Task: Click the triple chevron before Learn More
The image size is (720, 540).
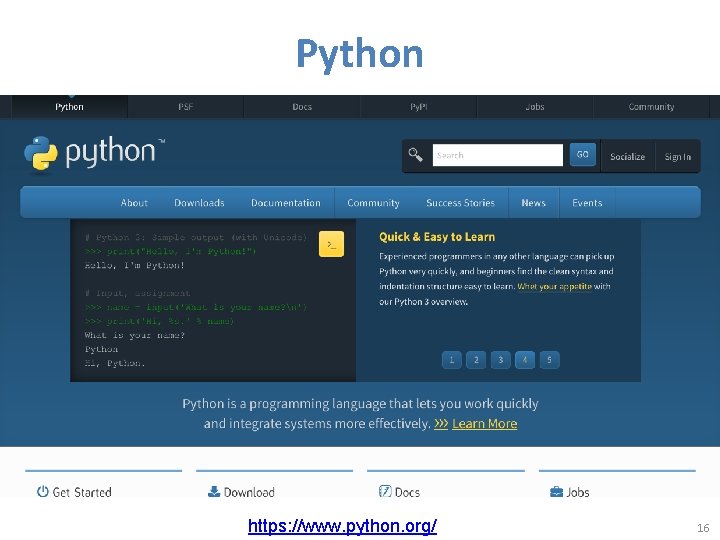Action: (x=441, y=423)
